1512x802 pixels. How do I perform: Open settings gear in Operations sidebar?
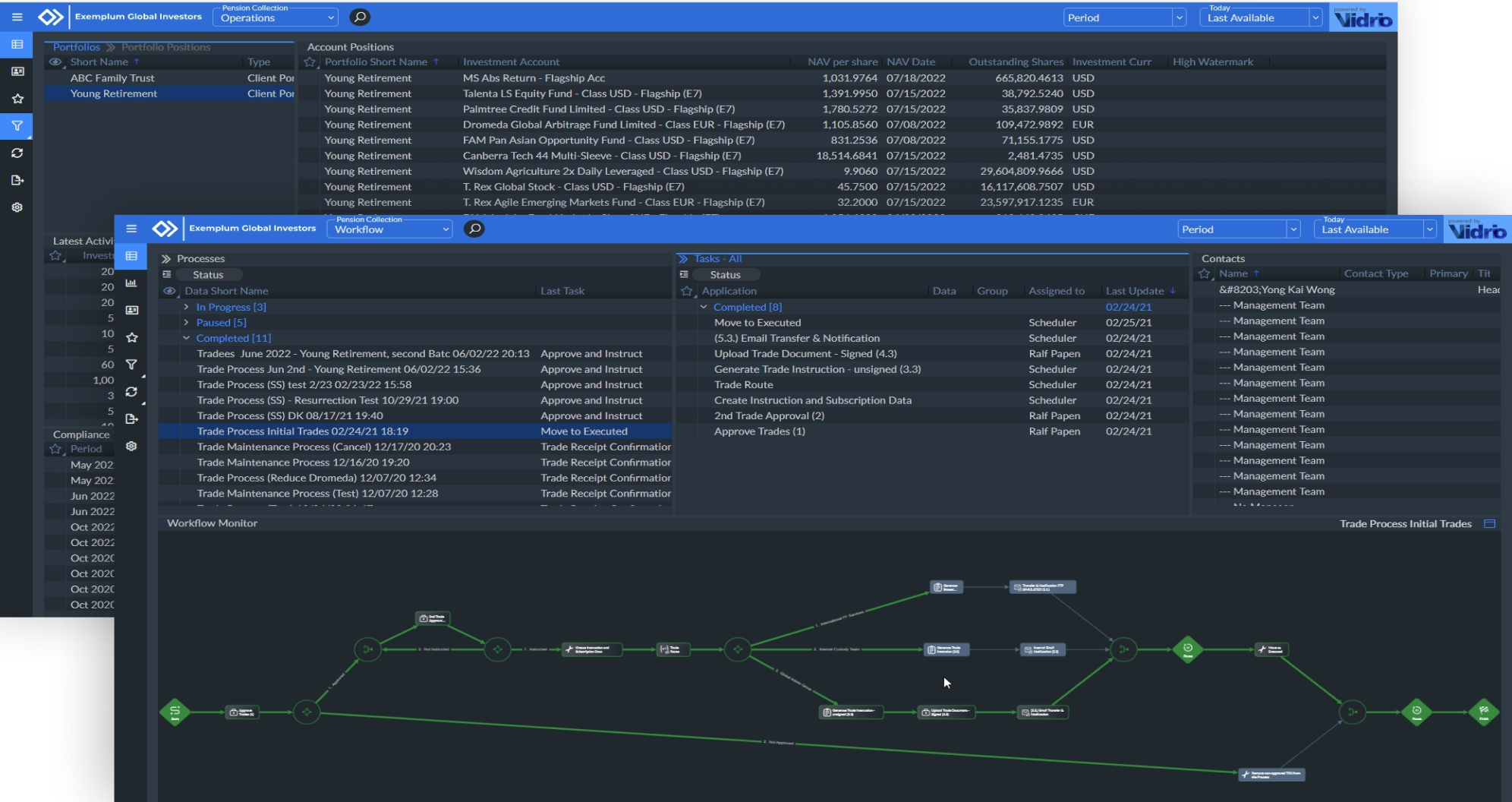[17, 207]
